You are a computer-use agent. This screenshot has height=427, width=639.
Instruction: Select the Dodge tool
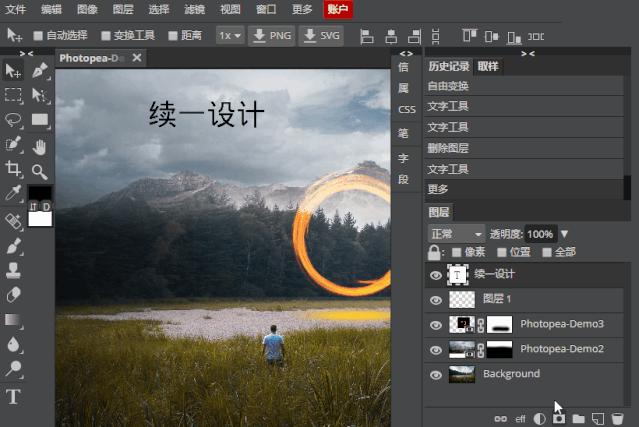(13, 369)
